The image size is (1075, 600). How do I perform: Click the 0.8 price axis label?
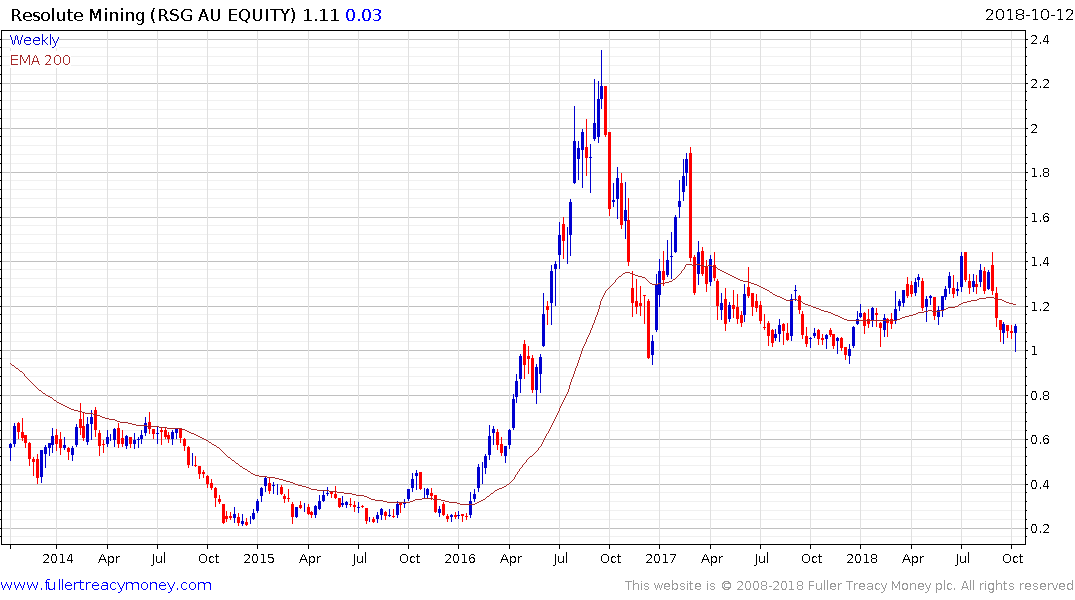coord(1040,395)
